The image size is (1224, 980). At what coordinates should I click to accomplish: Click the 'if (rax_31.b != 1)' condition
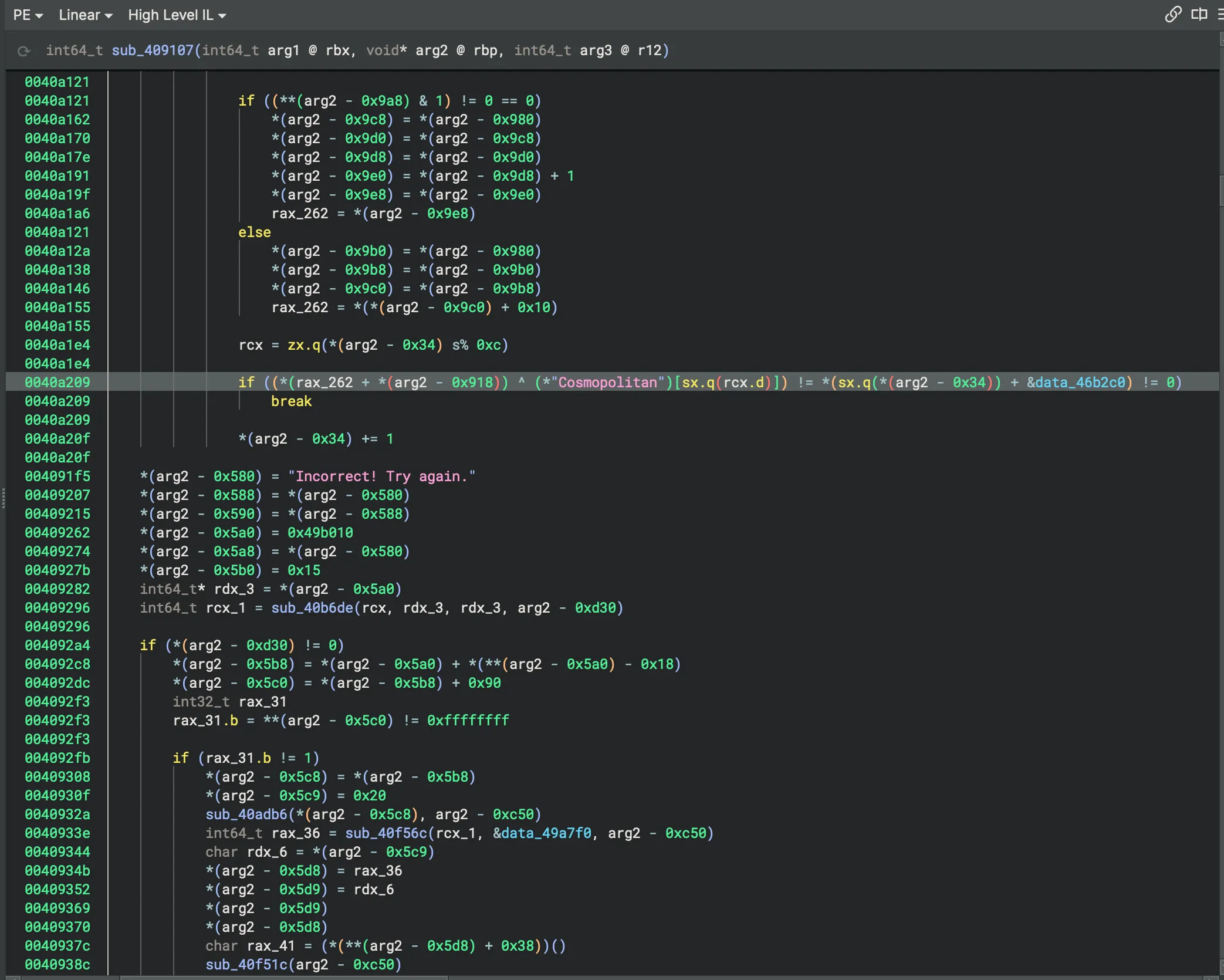(x=246, y=758)
